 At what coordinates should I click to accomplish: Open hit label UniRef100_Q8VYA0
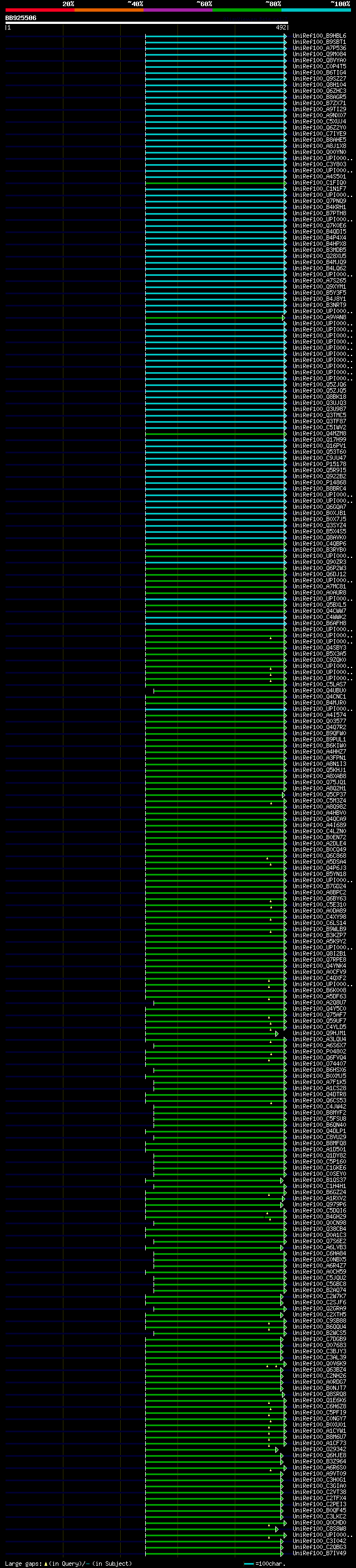(319, 60)
